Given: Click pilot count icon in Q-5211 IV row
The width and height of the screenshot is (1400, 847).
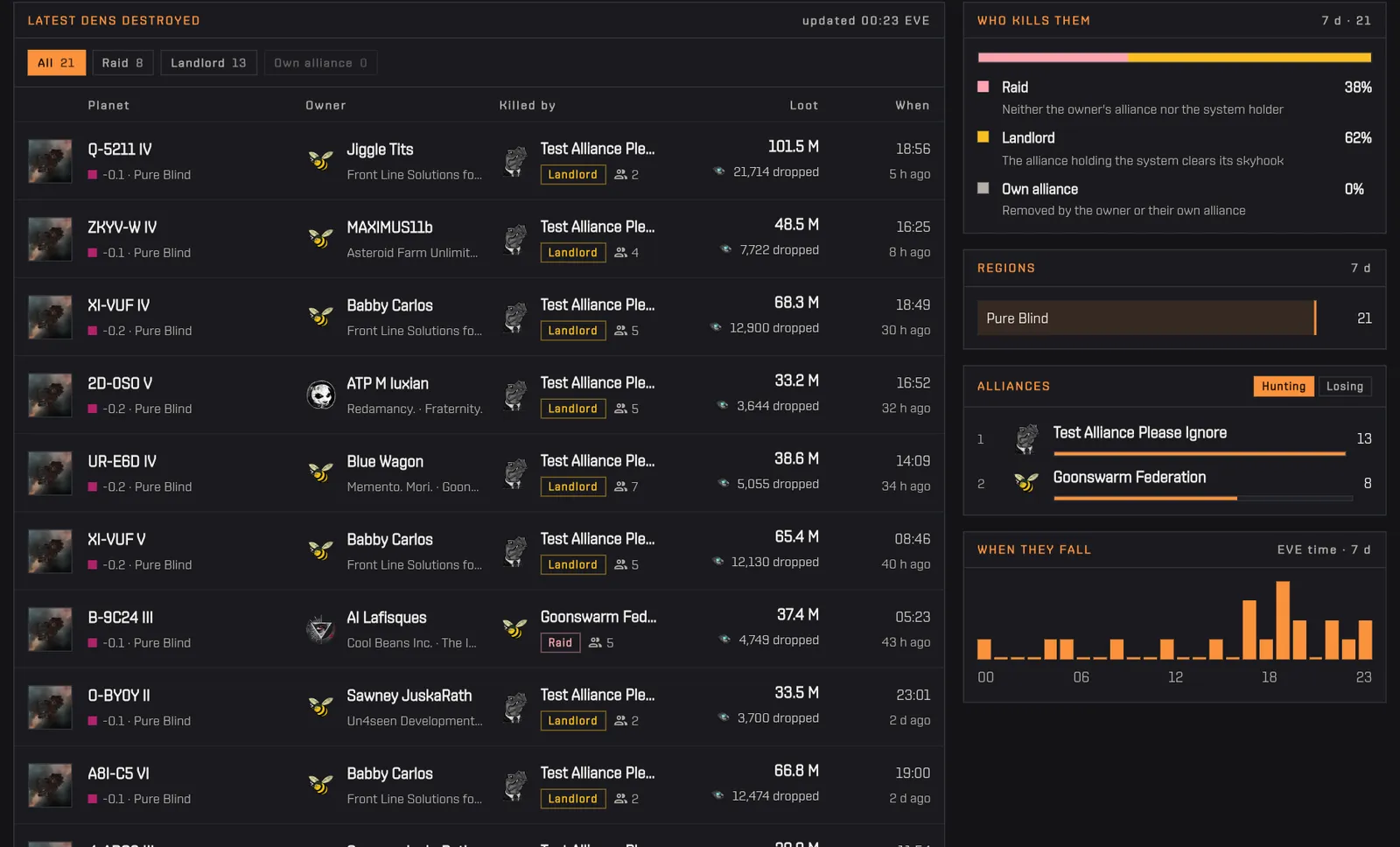Looking at the screenshot, I should (x=621, y=175).
